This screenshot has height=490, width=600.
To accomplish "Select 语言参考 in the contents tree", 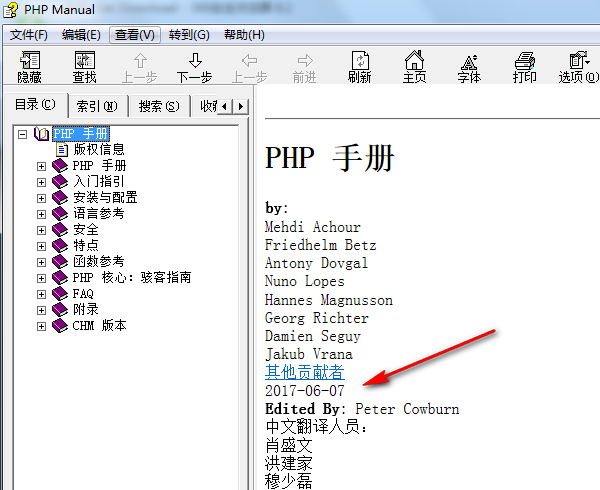I will 99,214.
